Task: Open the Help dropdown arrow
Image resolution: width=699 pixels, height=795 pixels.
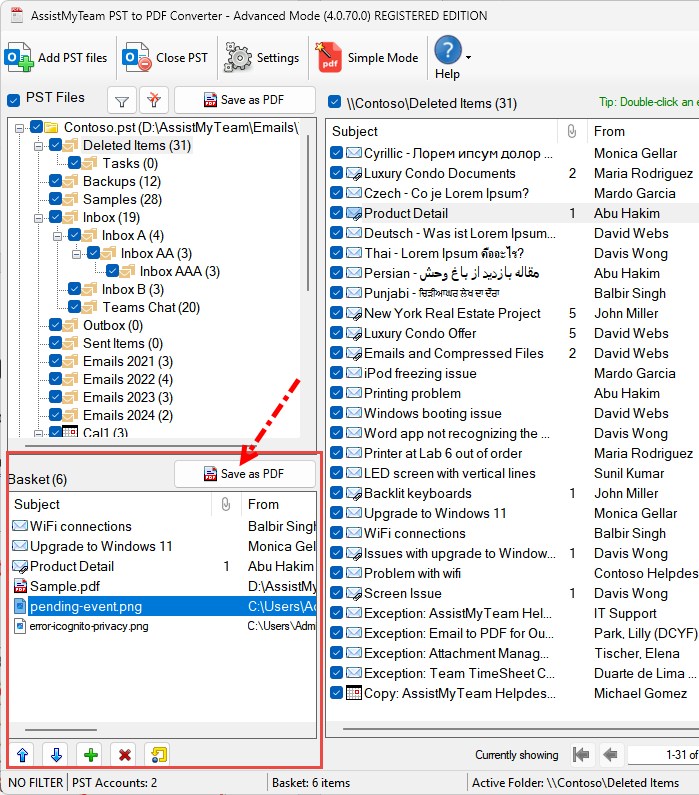Action: pos(468,57)
